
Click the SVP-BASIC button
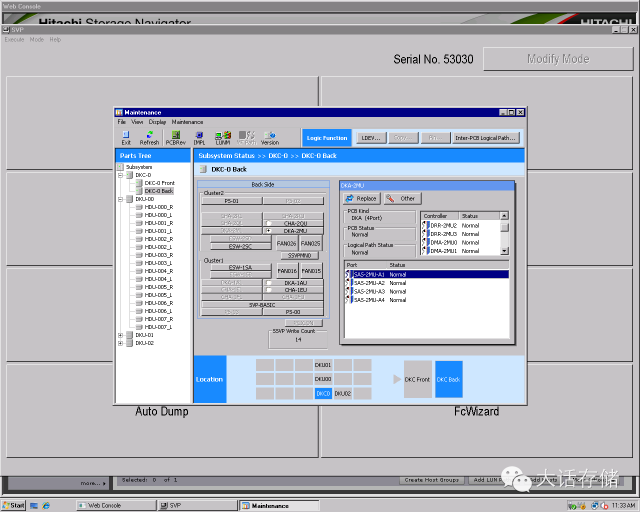click(262, 305)
